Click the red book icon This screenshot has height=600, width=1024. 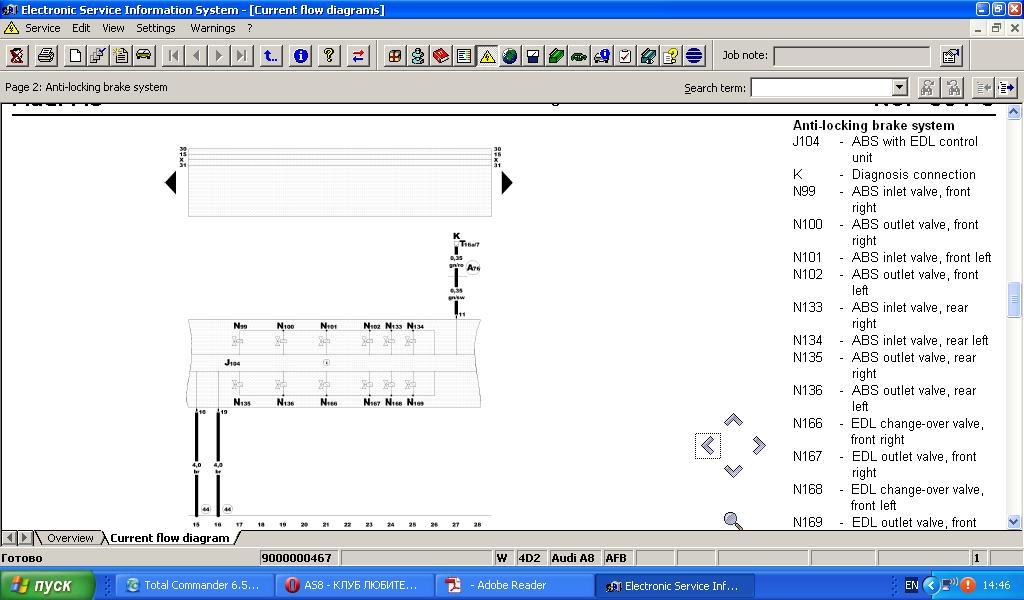point(441,56)
